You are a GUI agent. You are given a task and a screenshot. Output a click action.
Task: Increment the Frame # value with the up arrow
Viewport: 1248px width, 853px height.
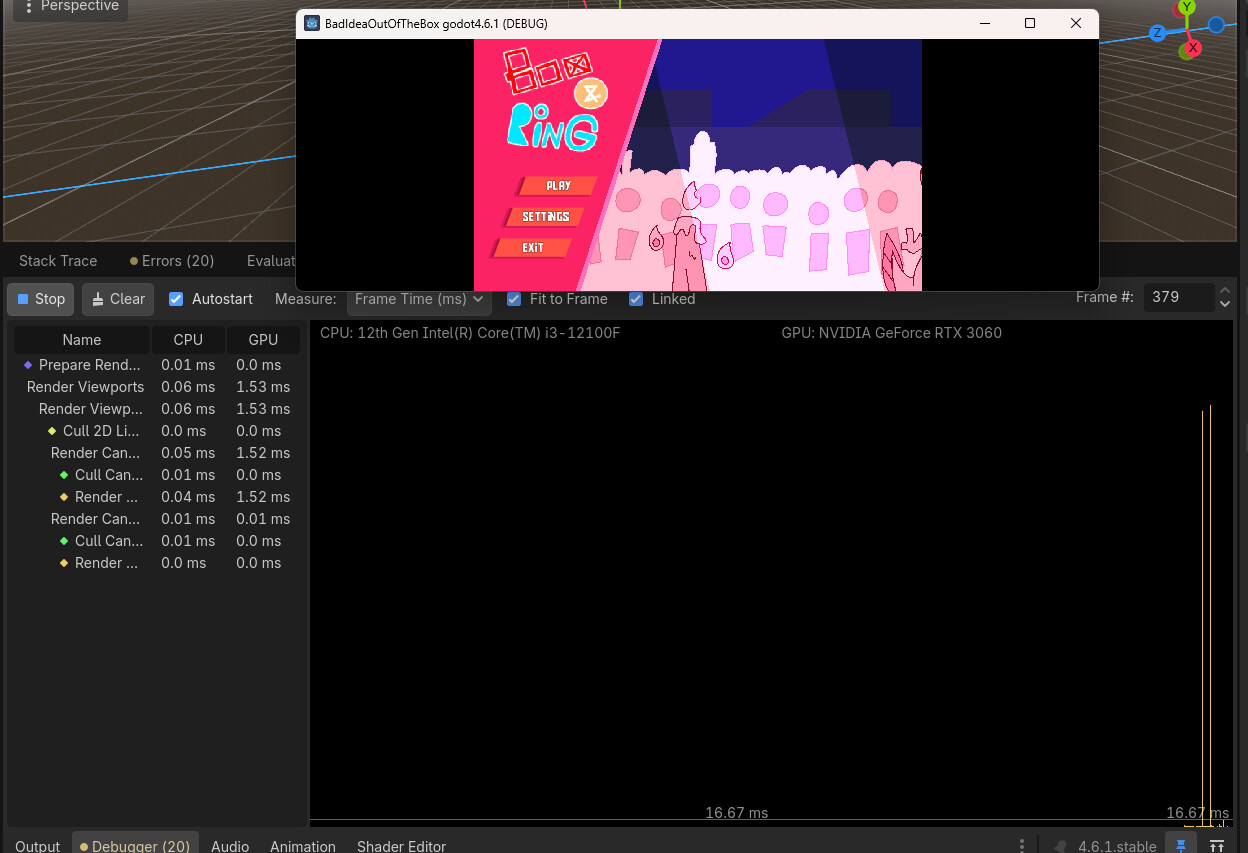tap(1225, 291)
